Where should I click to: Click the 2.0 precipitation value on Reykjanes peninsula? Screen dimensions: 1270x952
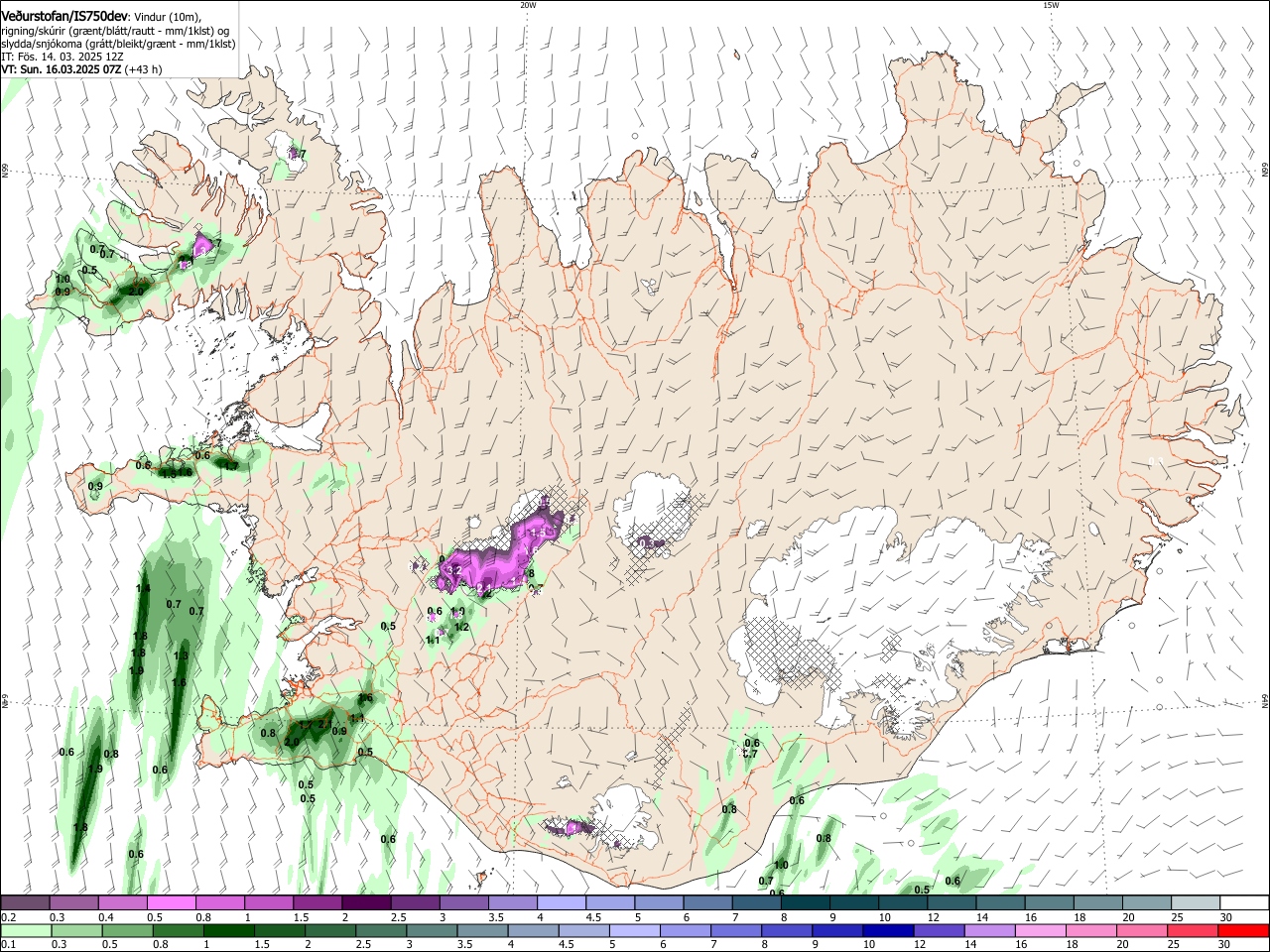pos(292,742)
